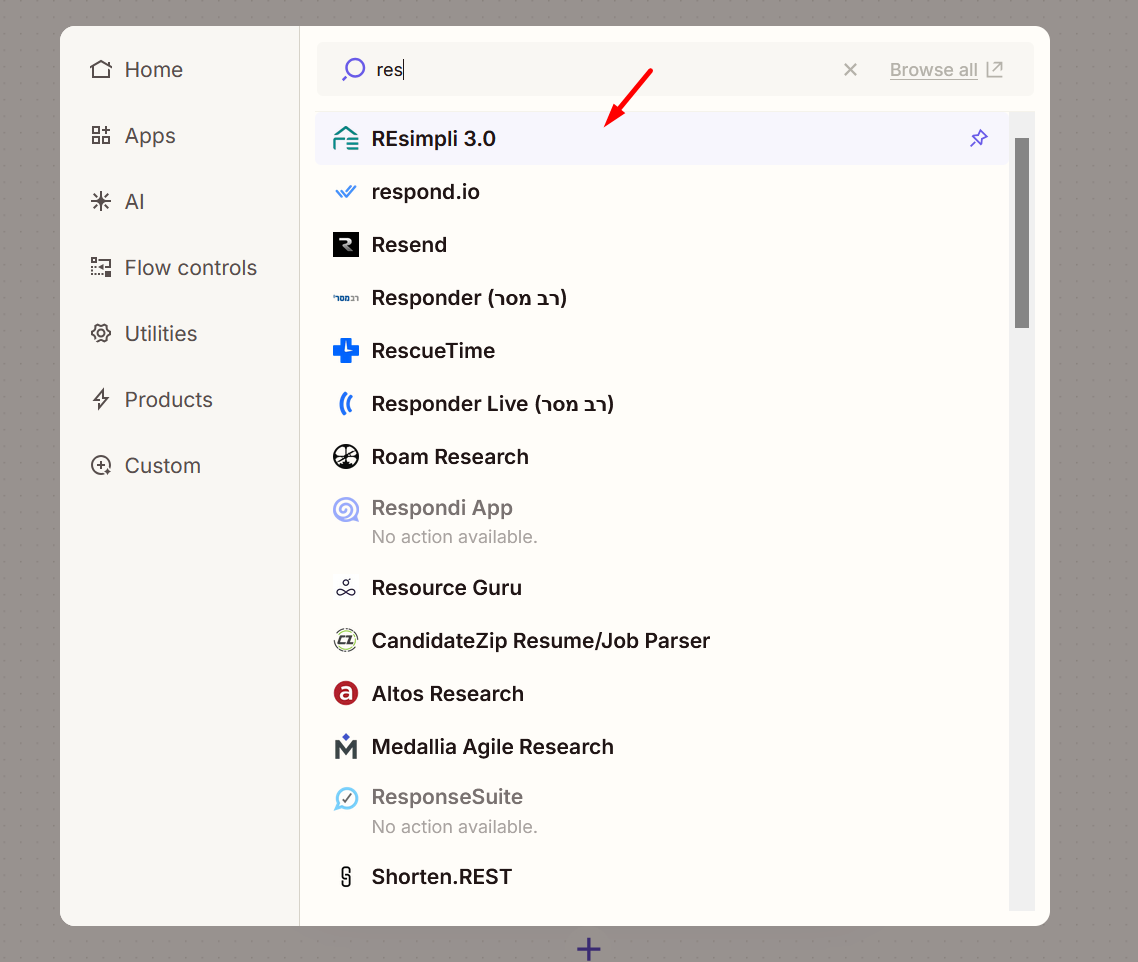Select the Roam Research app
This screenshot has height=962, width=1138.
661,457
